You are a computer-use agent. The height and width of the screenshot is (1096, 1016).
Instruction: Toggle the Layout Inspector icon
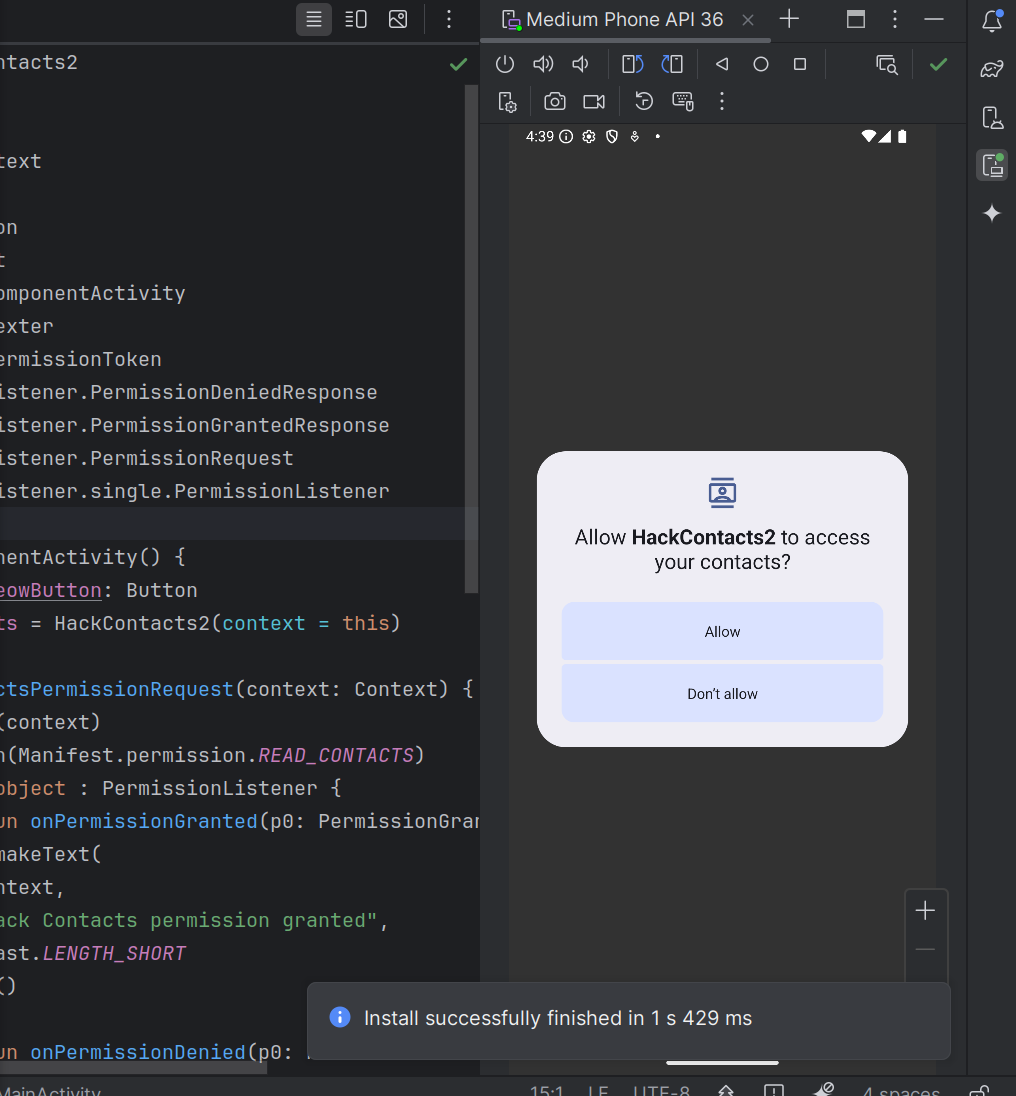pos(887,64)
